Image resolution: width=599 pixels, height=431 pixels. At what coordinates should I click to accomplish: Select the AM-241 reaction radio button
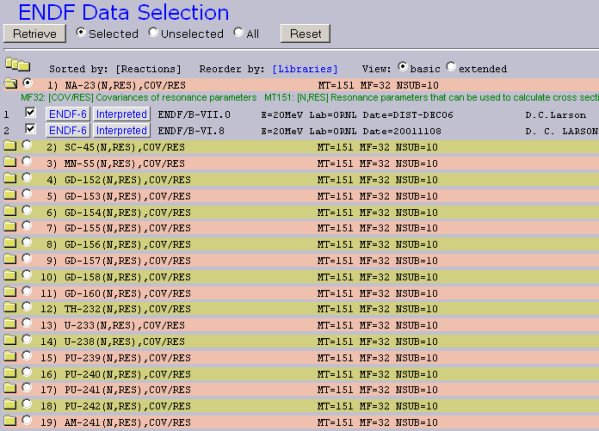pos(27,420)
